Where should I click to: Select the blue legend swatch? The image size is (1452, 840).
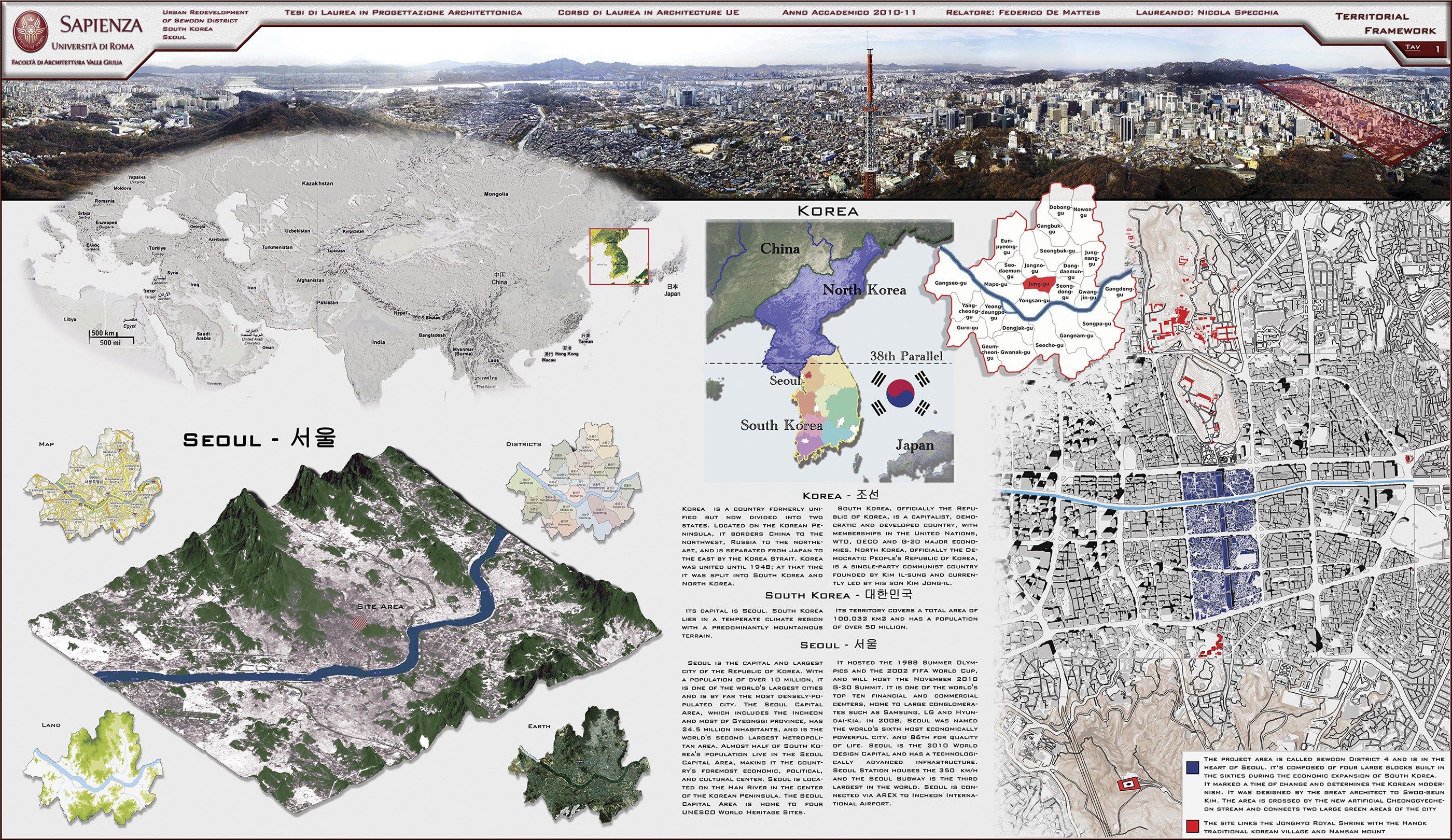pos(1193,767)
